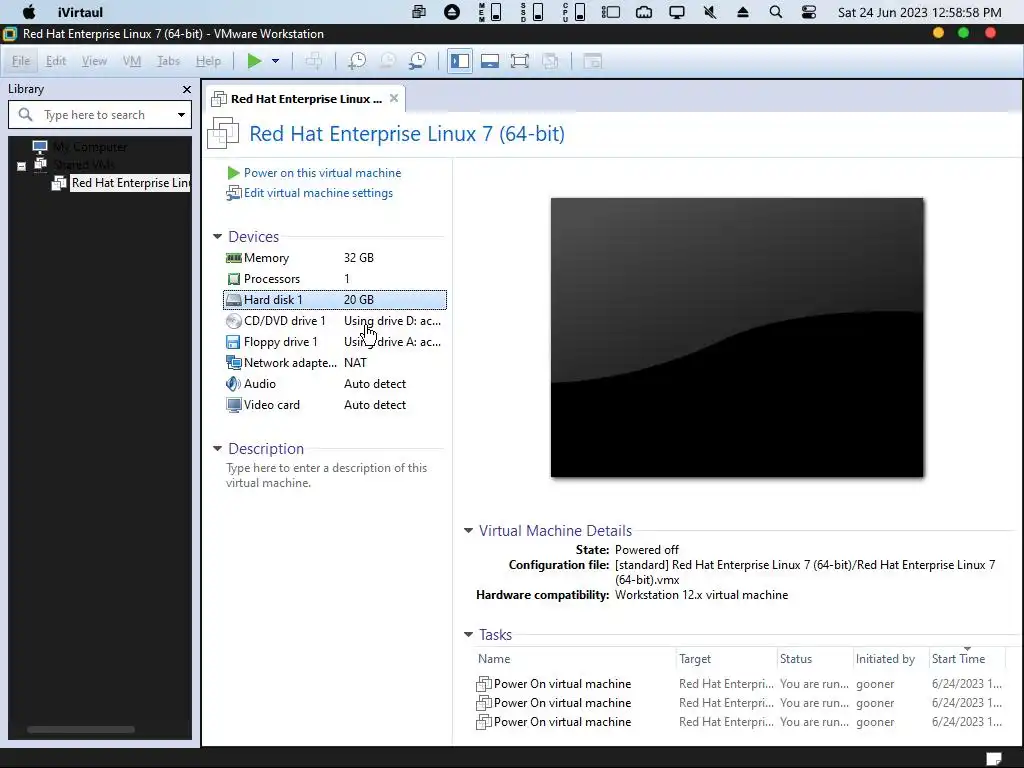1024x768 pixels.
Task: Open the Tabs menu
Action: (x=168, y=61)
